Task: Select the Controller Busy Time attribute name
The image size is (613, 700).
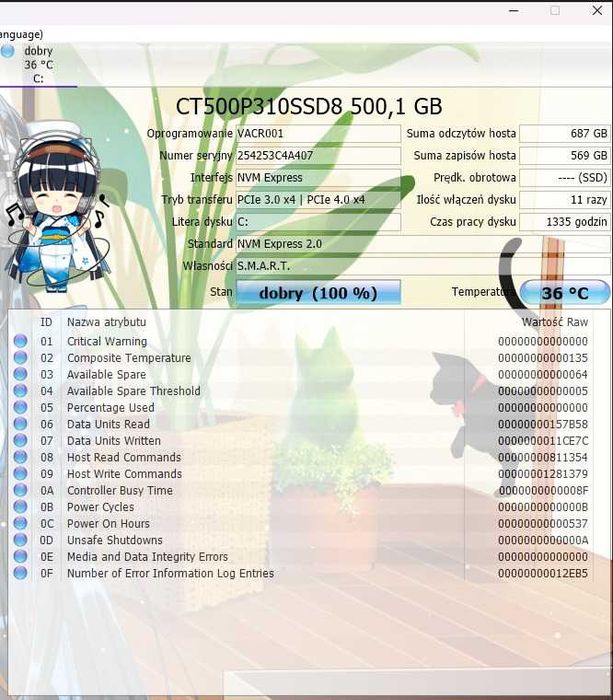Action: click(x=120, y=490)
